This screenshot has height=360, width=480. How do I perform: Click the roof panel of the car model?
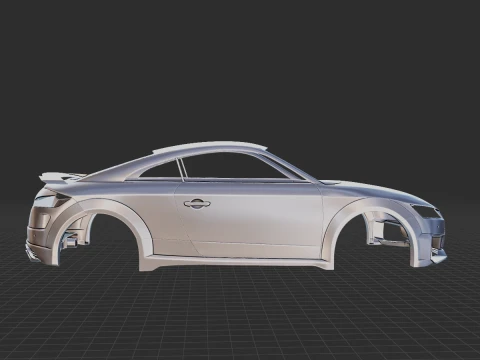point(210,147)
